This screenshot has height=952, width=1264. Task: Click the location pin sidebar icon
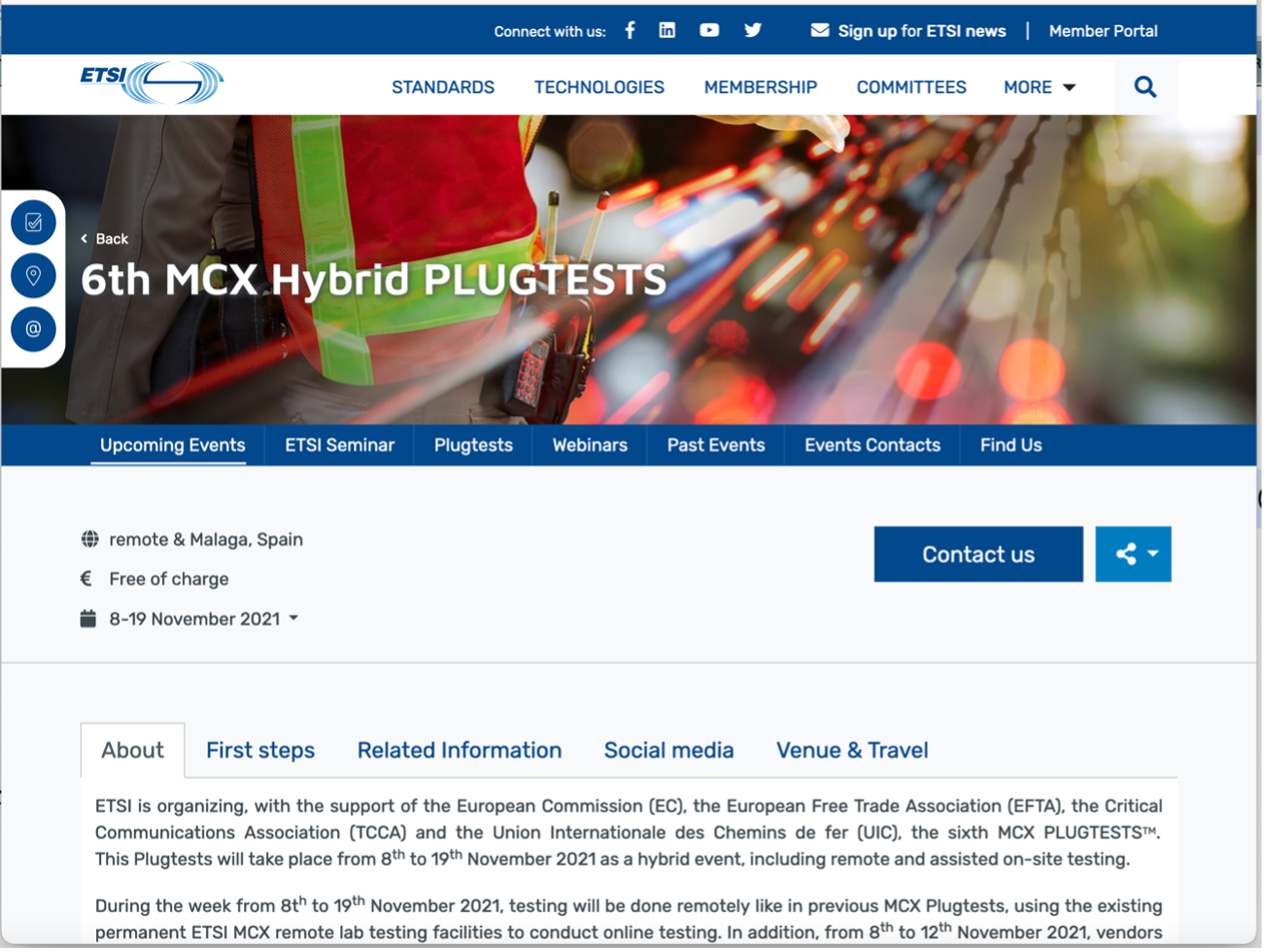pos(33,276)
